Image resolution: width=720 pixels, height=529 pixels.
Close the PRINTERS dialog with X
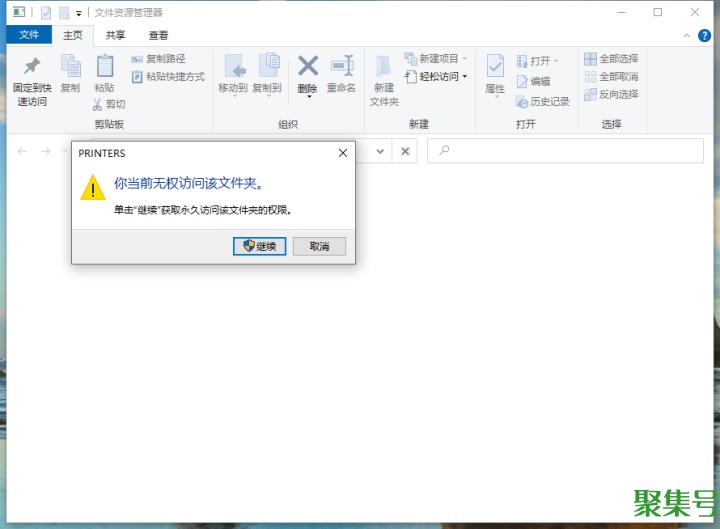click(342, 153)
